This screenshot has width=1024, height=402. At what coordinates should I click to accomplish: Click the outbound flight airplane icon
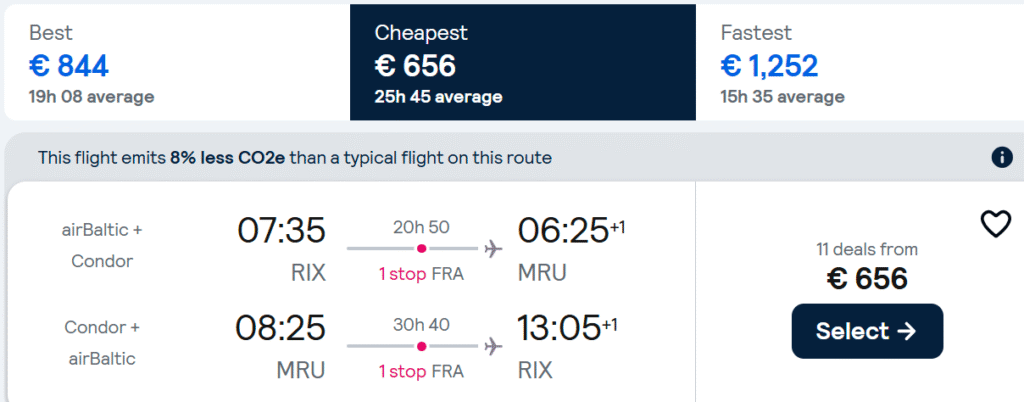494,249
